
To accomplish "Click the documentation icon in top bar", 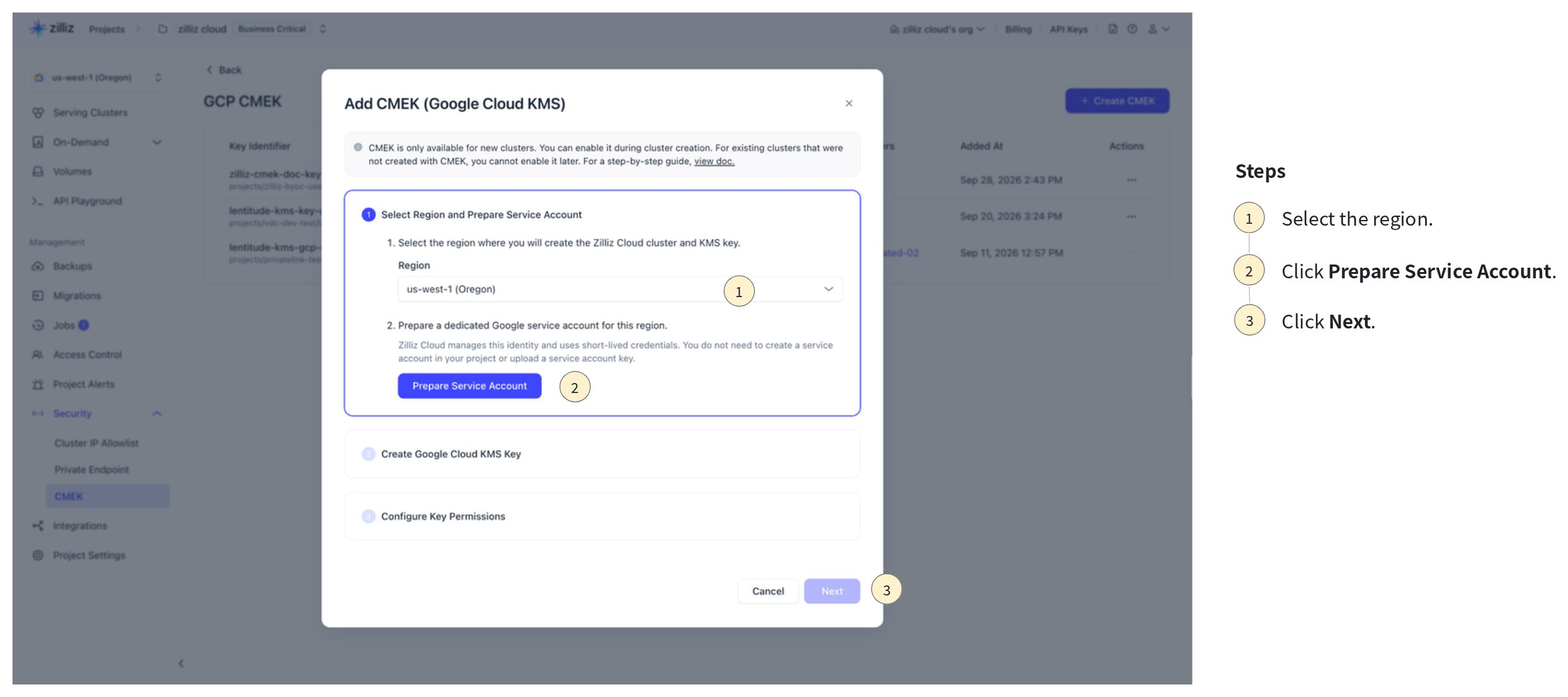I will 1112,29.
